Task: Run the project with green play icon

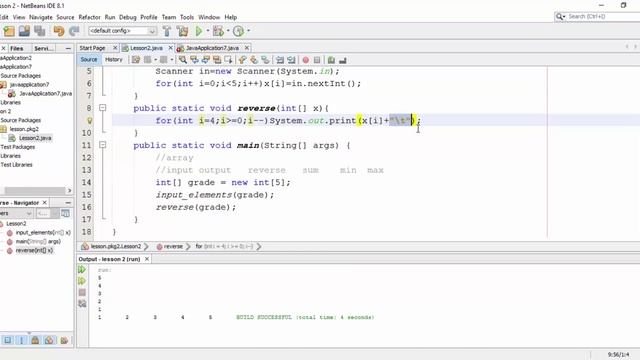Action: click(x=199, y=31)
